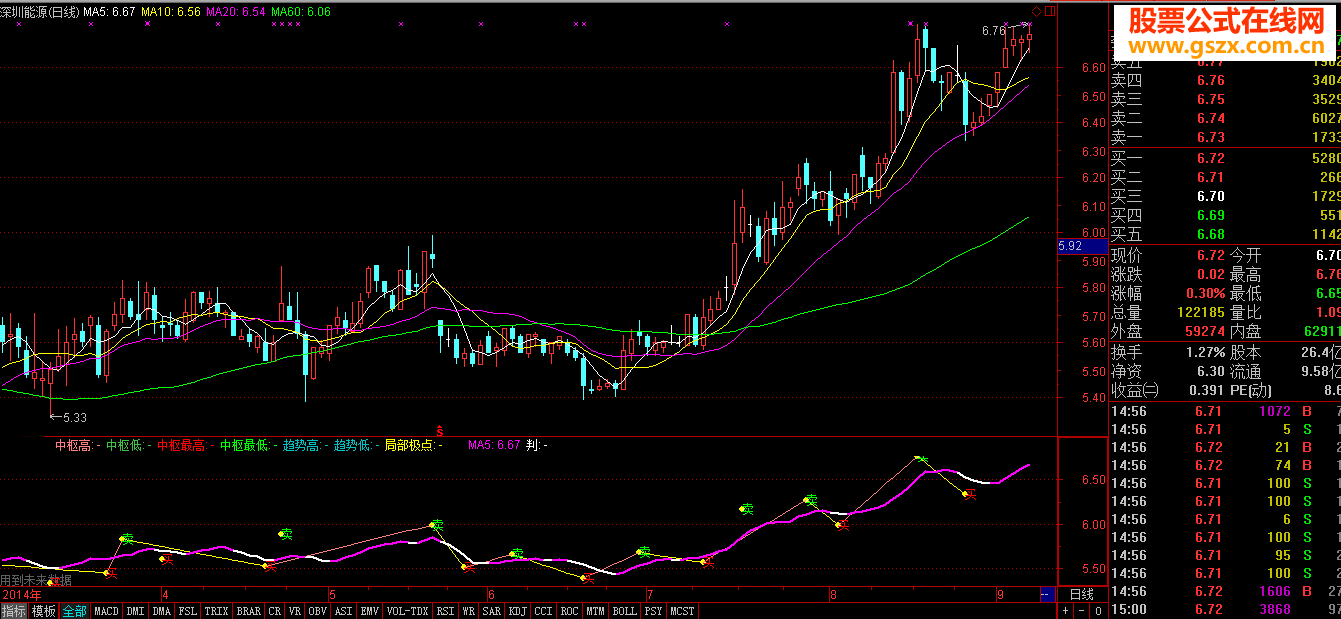Open the 日线 period selector
Screen dimensions: 1341x619
(1081, 594)
